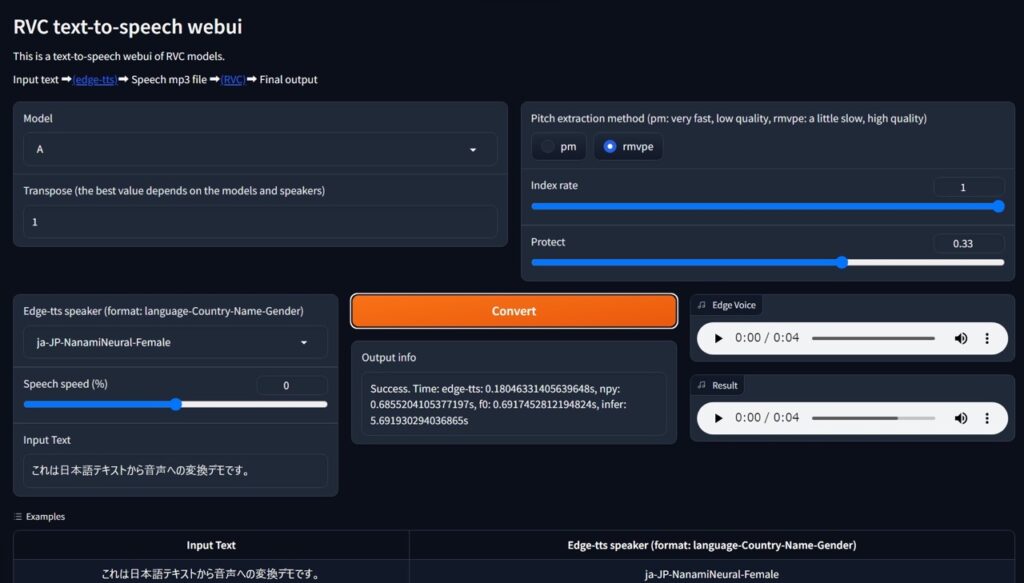The height and width of the screenshot is (583, 1024).
Task: Click the Protect slider handle
Action: [x=842, y=262]
